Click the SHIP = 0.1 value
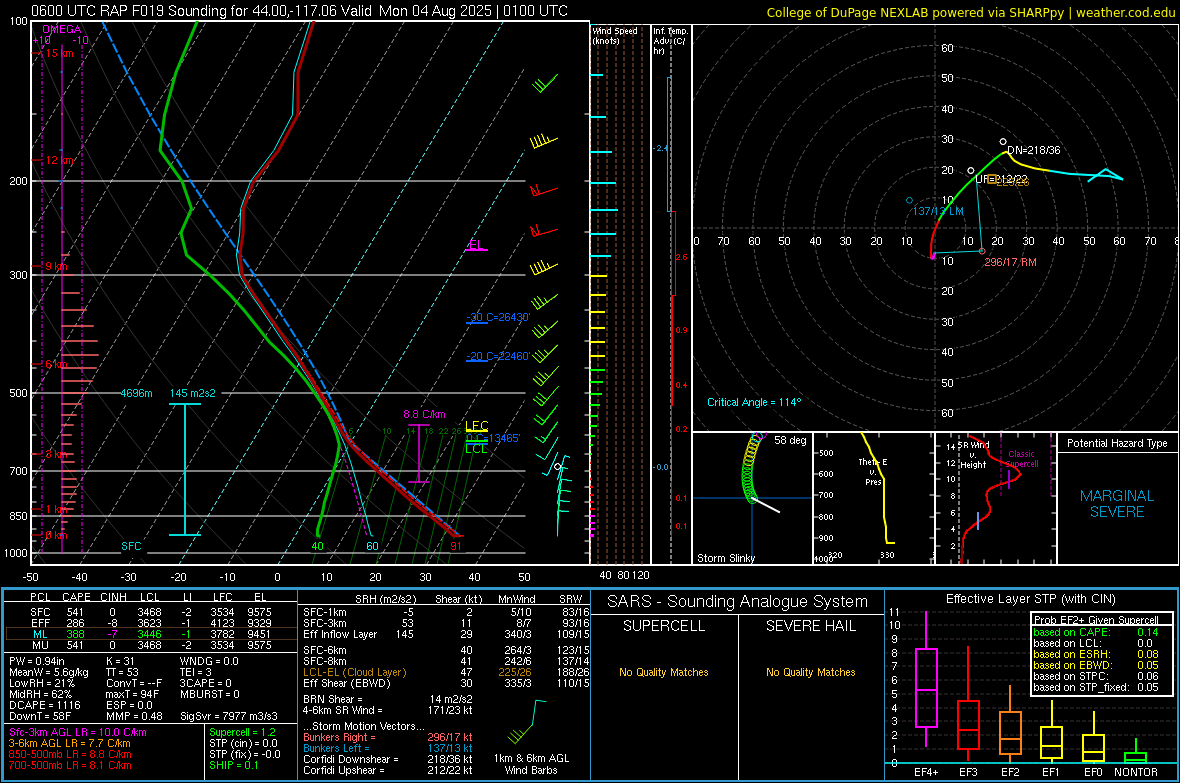1180x783 pixels. click(234, 765)
